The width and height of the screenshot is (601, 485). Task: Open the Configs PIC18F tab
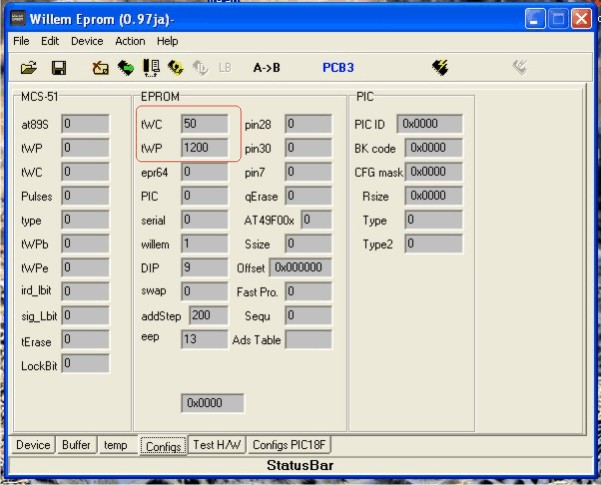(x=289, y=445)
